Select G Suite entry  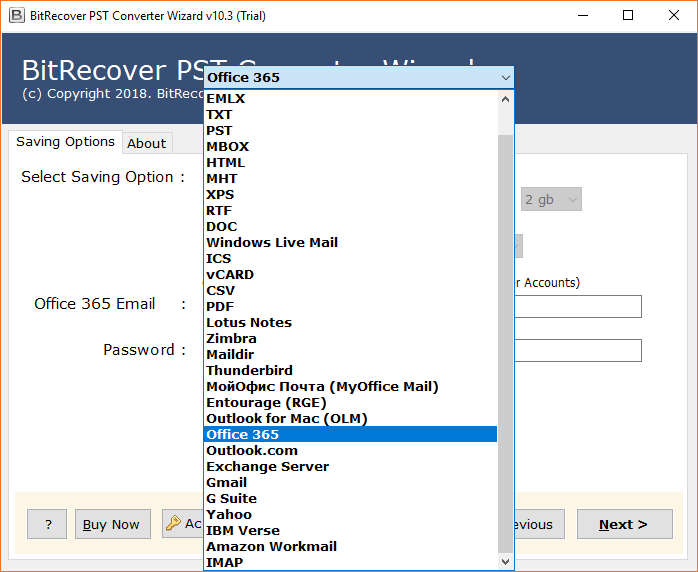pos(350,499)
